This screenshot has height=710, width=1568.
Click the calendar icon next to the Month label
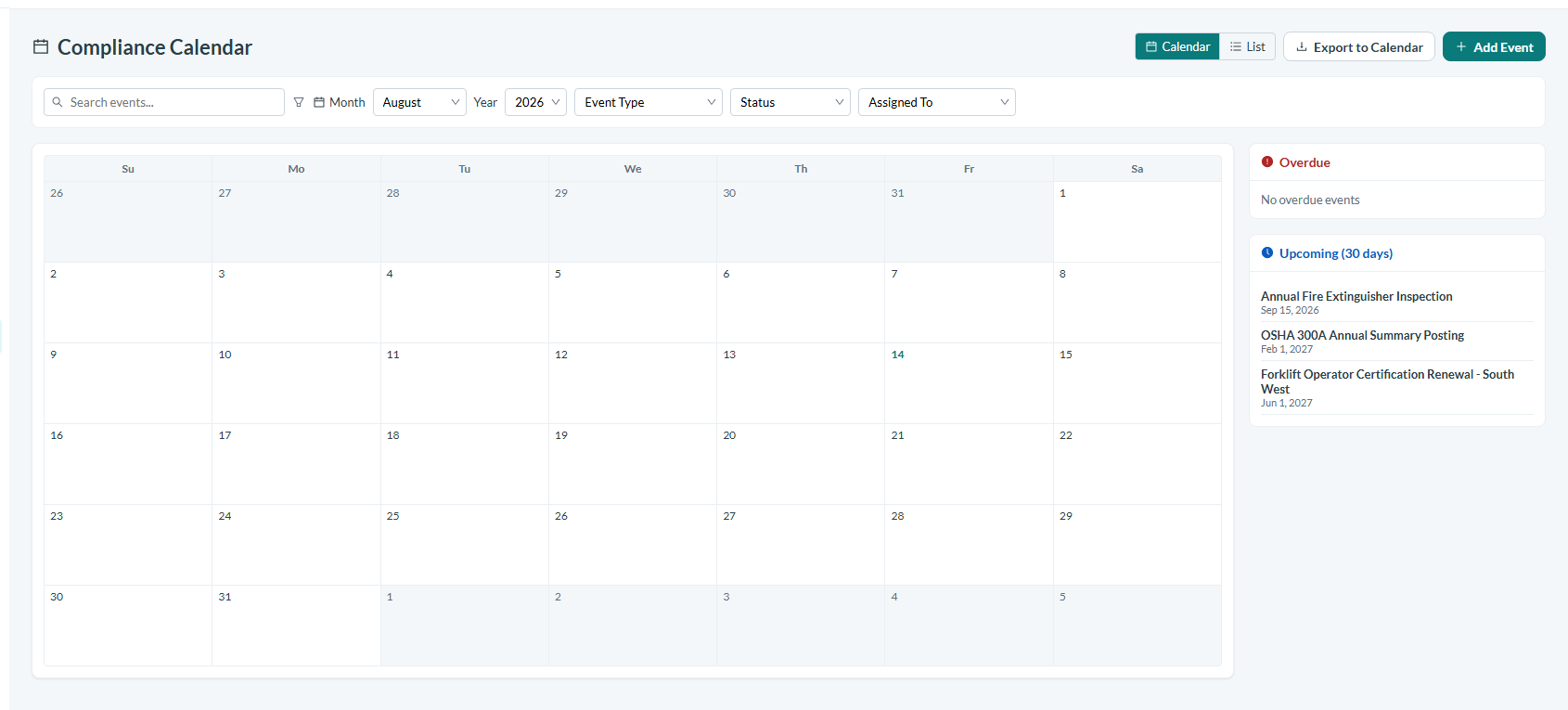coord(319,102)
